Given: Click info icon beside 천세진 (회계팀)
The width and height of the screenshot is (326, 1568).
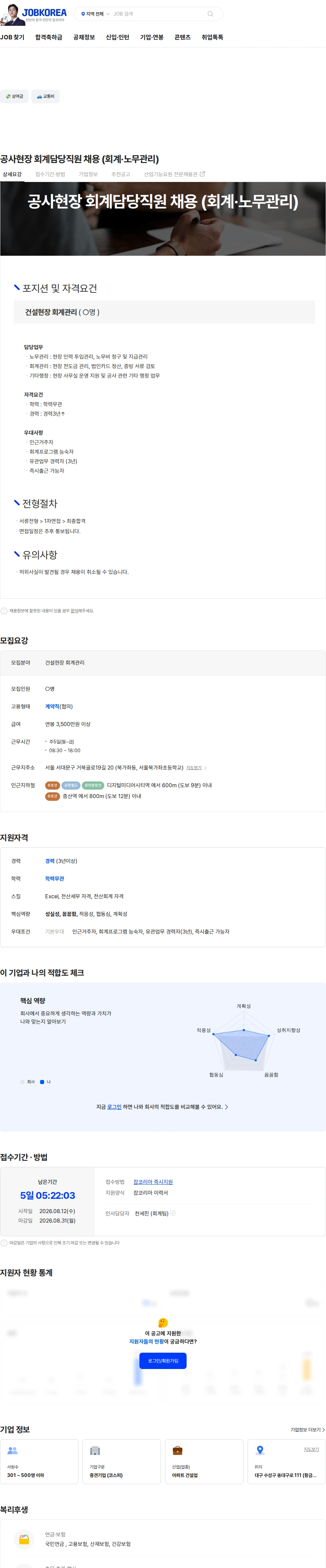Looking at the screenshot, I should (173, 1214).
